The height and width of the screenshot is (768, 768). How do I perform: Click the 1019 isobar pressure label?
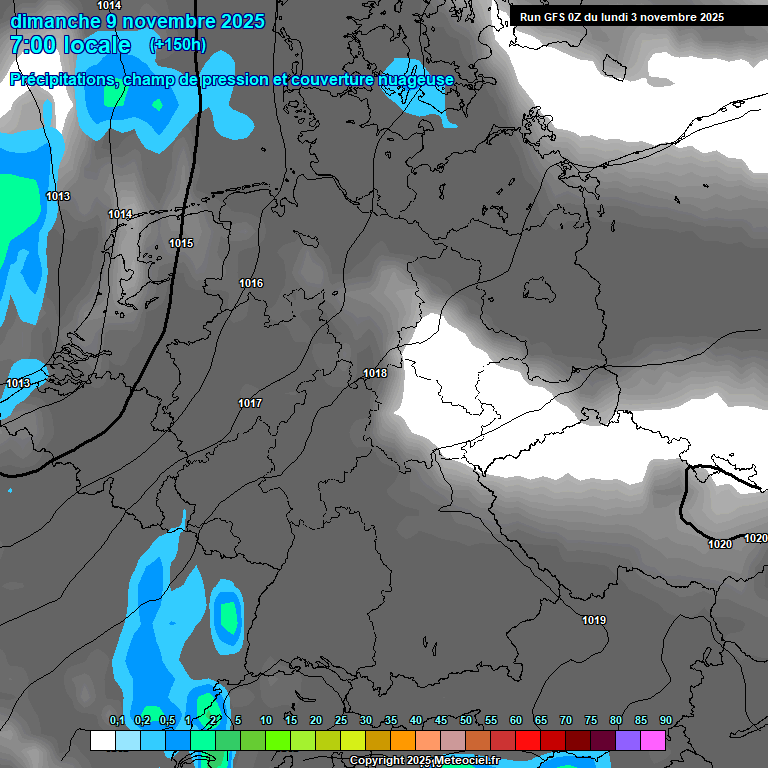click(594, 620)
